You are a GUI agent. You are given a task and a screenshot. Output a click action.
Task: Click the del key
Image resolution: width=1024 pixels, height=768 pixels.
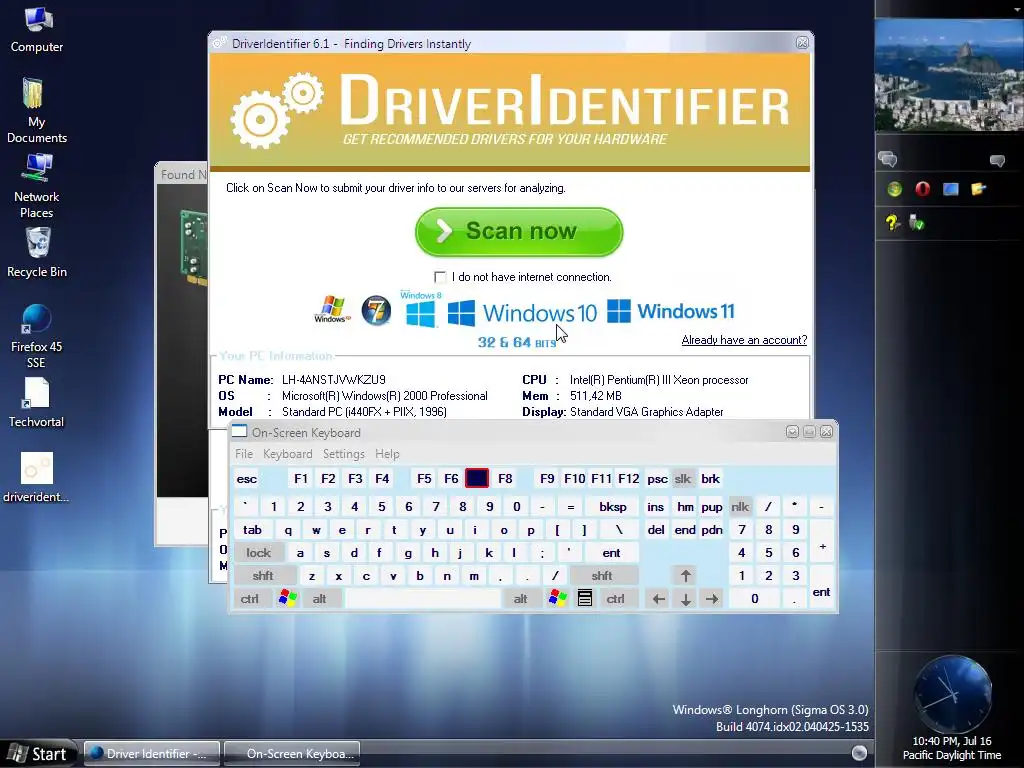coord(656,530)
